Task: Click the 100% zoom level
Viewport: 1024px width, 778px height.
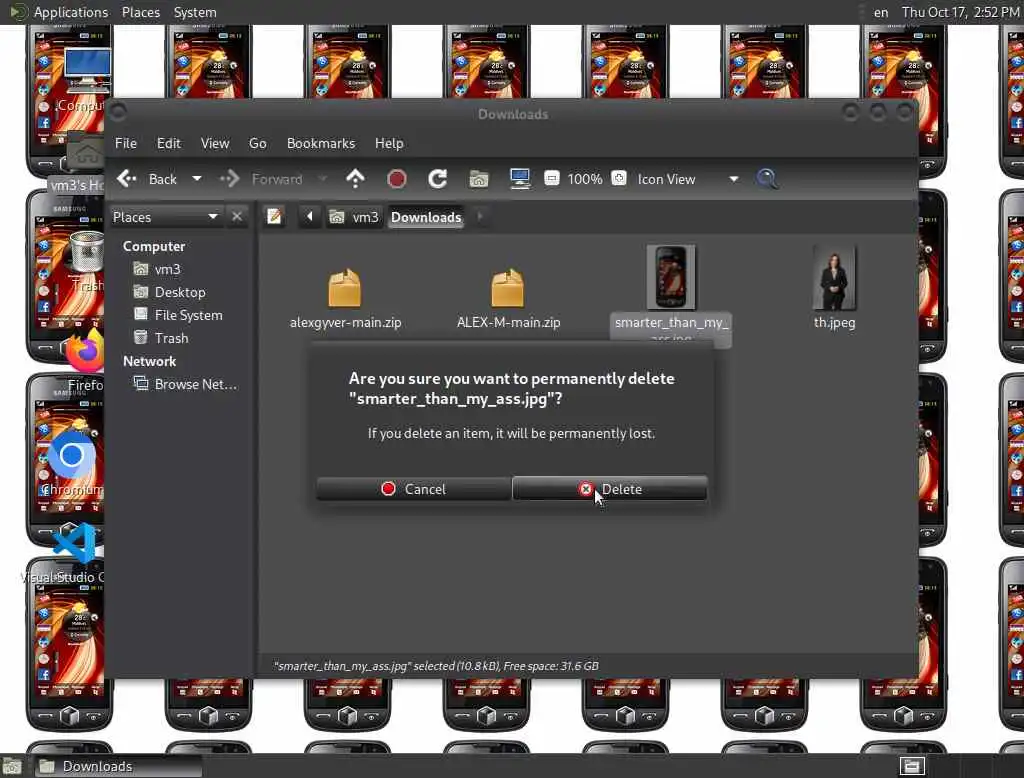Action: click(x=584, y=179)
